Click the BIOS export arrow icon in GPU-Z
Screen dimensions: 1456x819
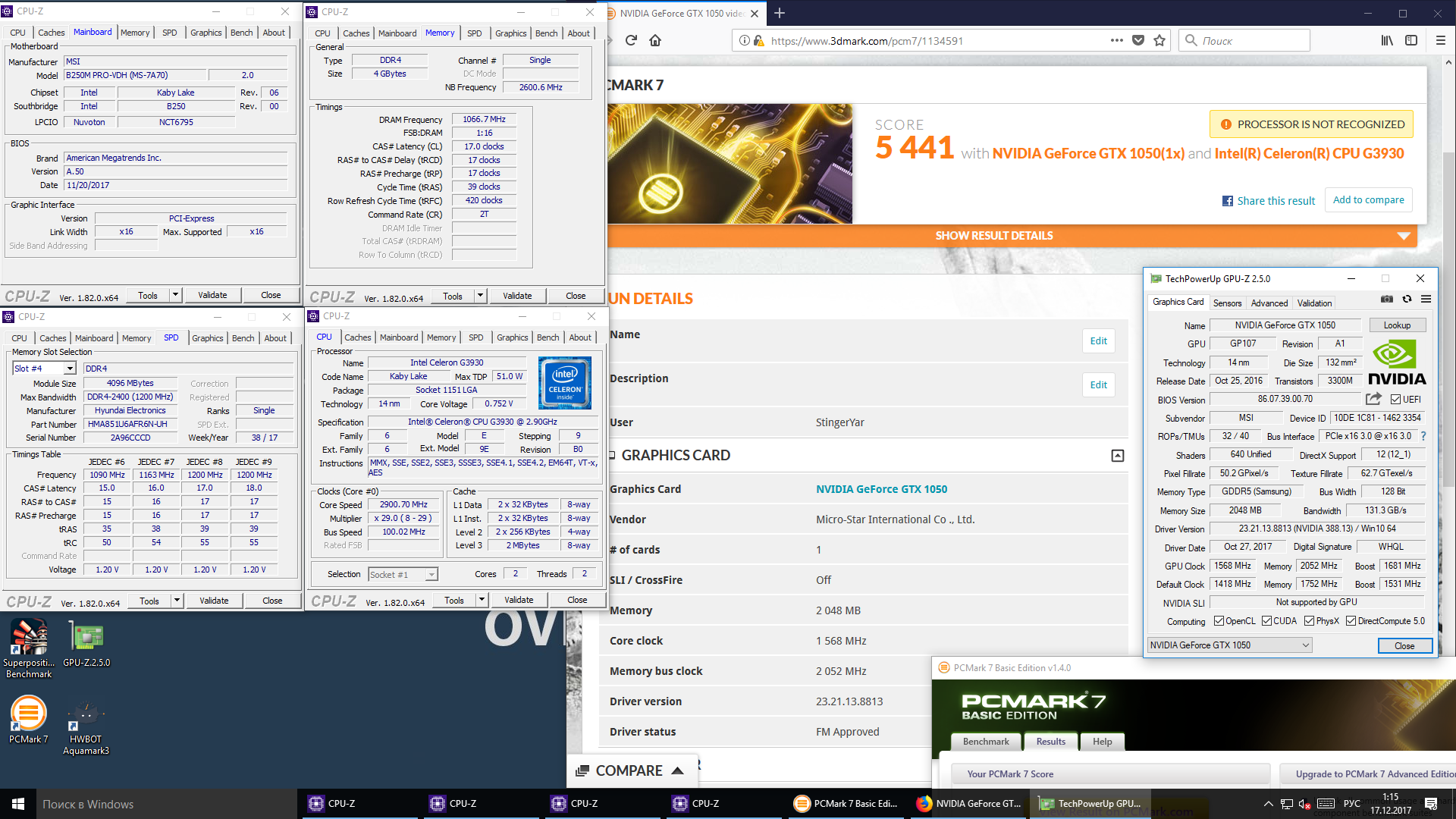[1373, 399]
